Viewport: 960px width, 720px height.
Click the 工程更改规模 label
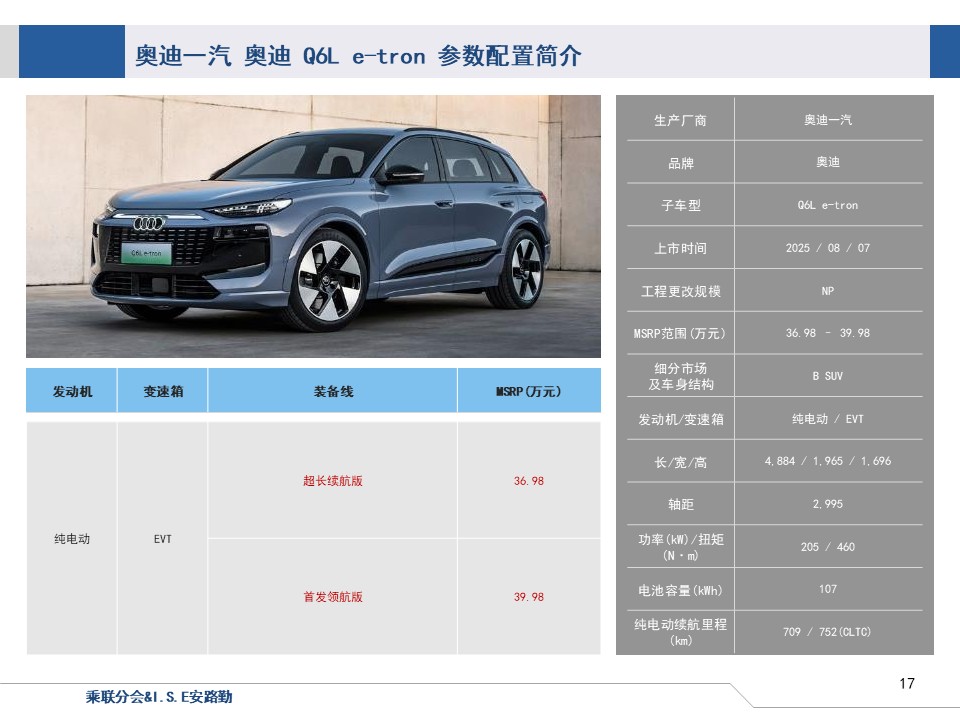coord(680,291)
